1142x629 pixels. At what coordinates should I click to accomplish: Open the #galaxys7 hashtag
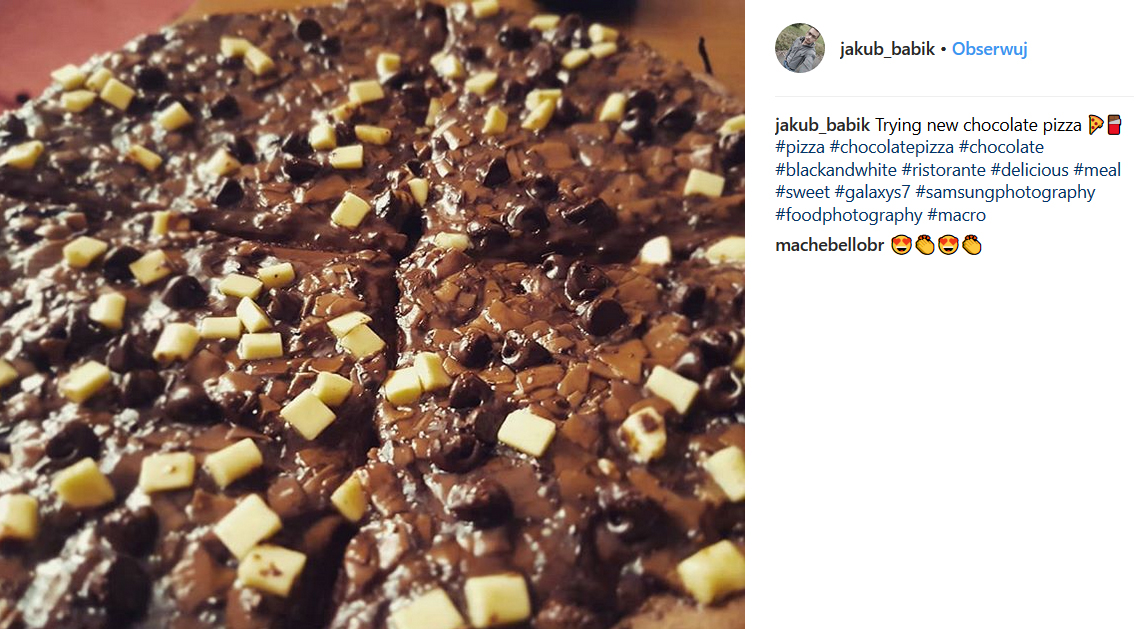click(872, 193)
